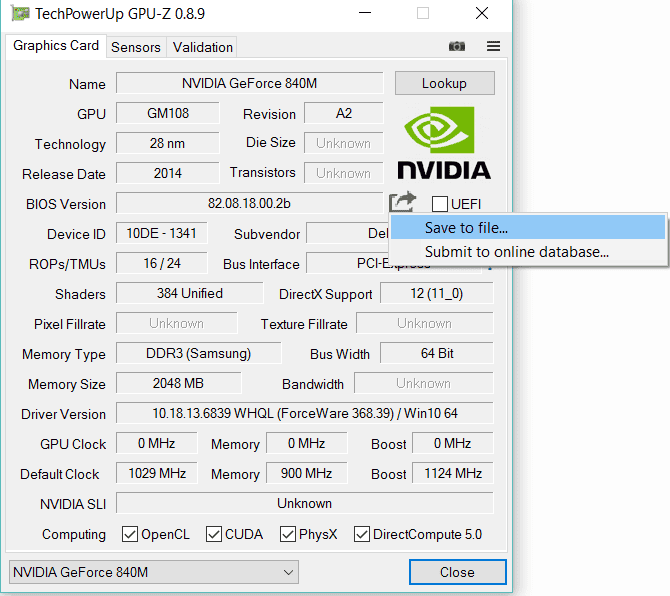Click the Close button
Image resolution: width=670 pixels, height=596 pixels.
[457, 572]
